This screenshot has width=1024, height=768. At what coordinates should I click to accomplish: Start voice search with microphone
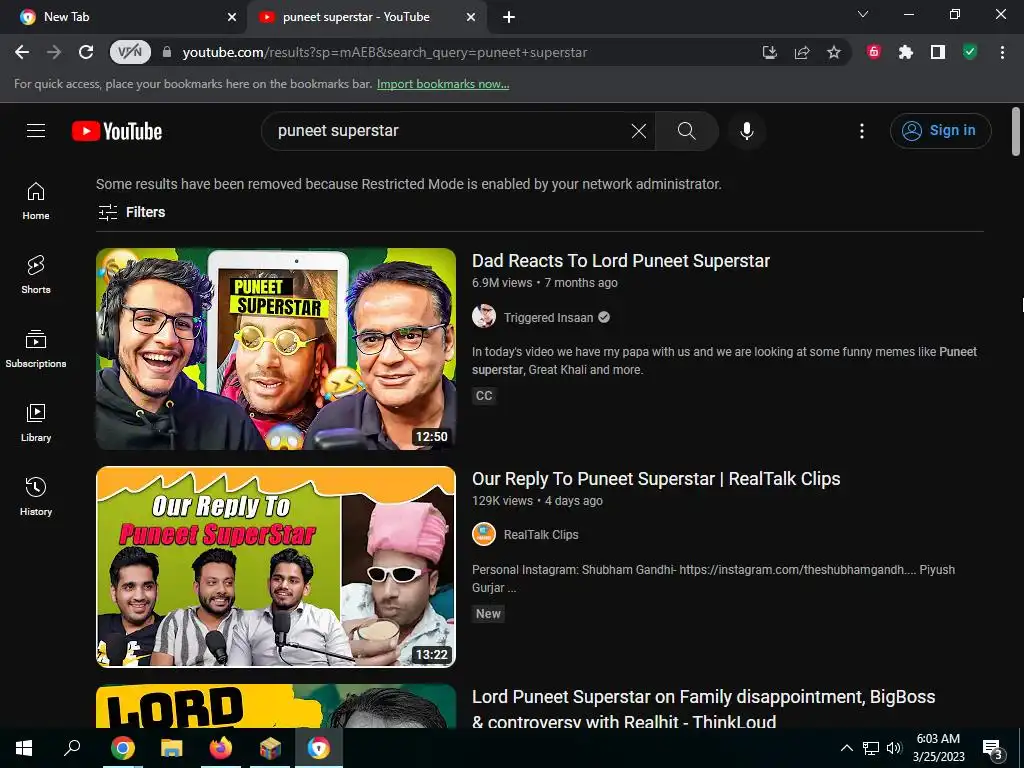coord(746,131)
